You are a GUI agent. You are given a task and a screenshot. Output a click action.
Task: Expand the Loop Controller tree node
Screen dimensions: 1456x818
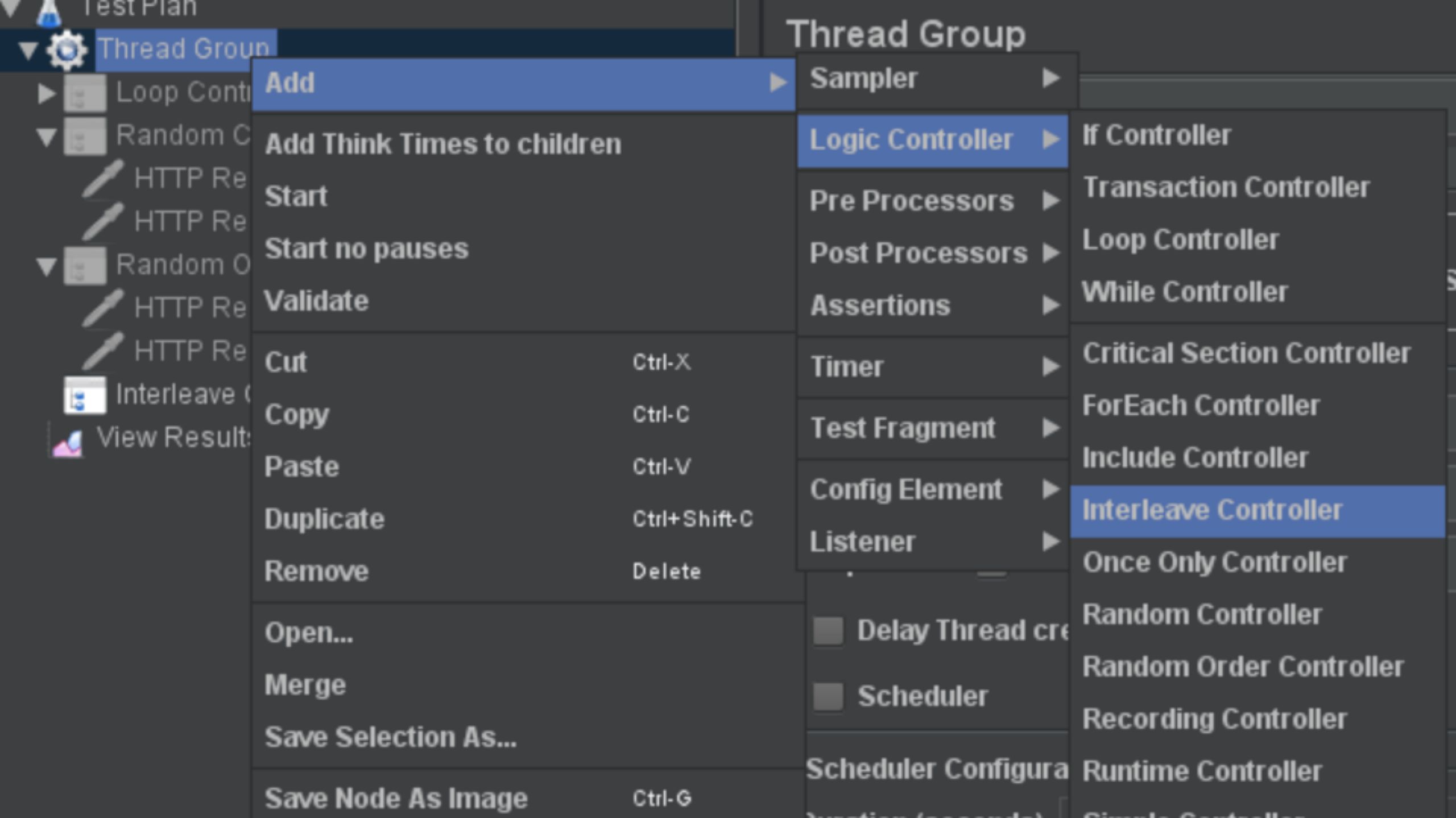pos(45,93)
